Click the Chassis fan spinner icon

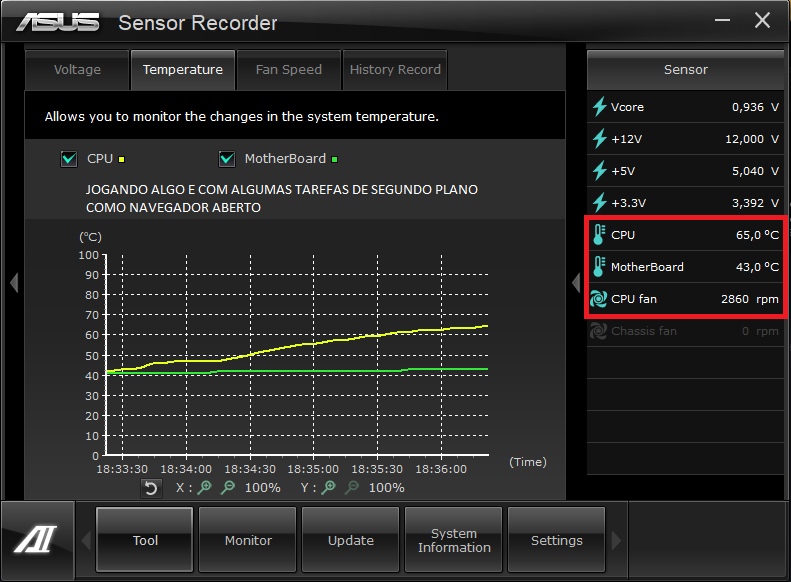[x=598, y=331]
